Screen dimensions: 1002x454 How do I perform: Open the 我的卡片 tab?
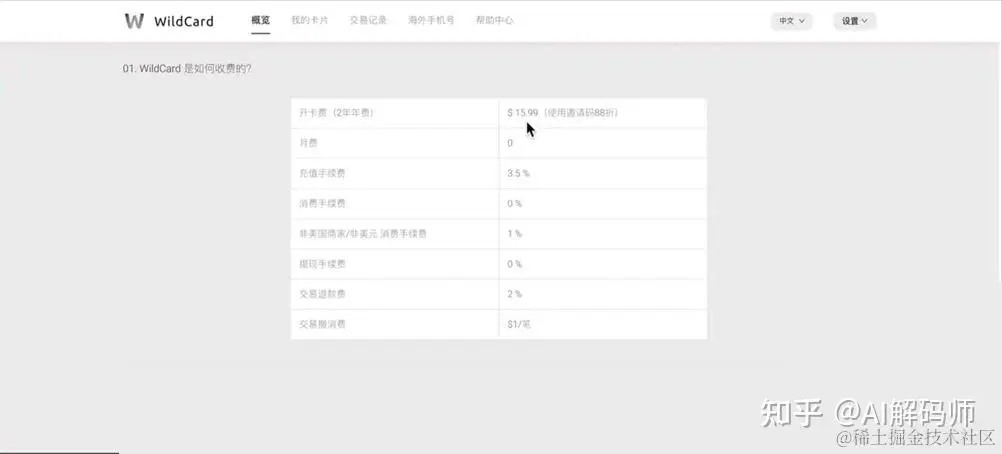point(310,20)
